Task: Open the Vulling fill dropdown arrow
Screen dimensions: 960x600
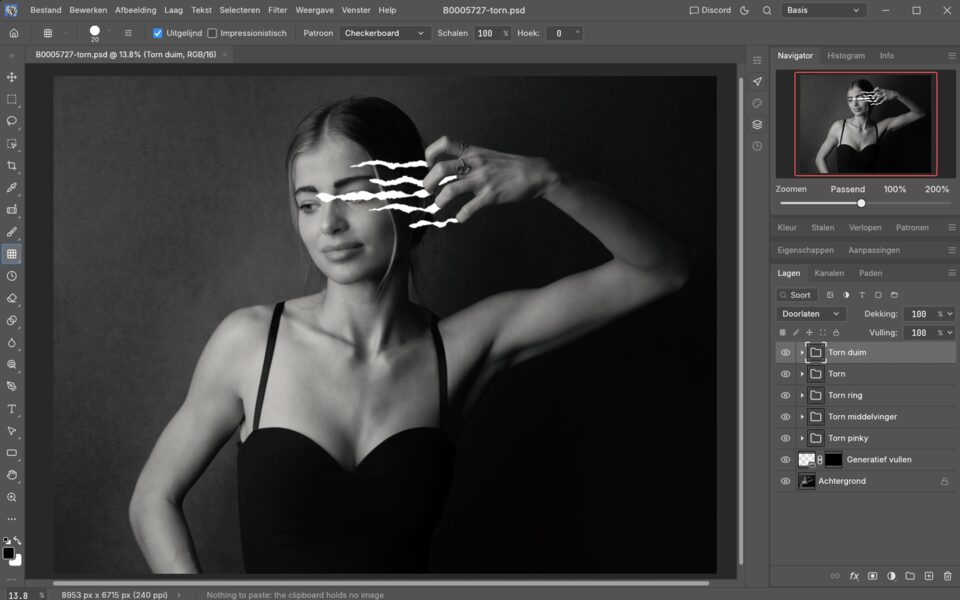Action: tap(950, 333)
